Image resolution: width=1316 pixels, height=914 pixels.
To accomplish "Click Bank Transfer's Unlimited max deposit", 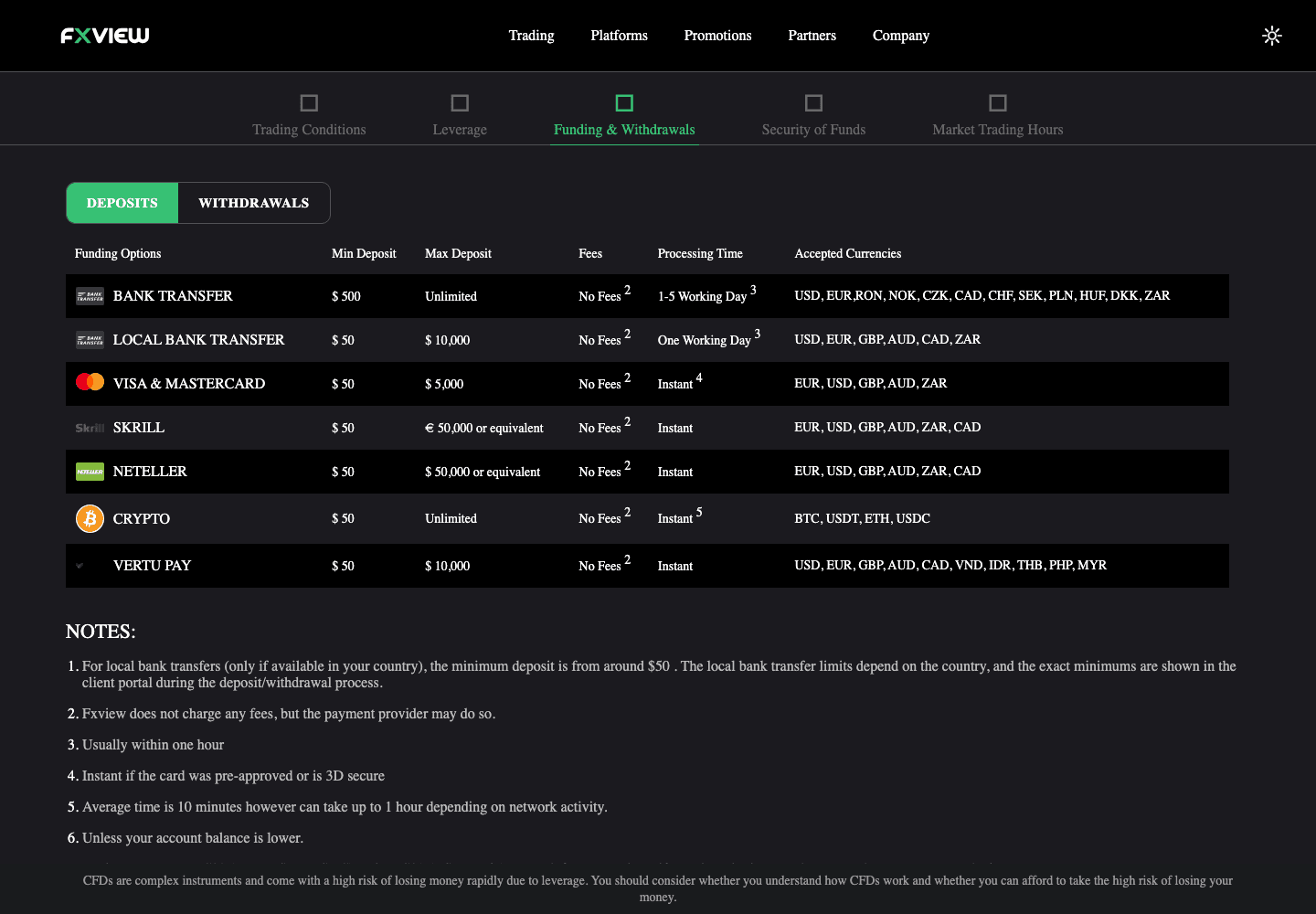I will 451,297.
